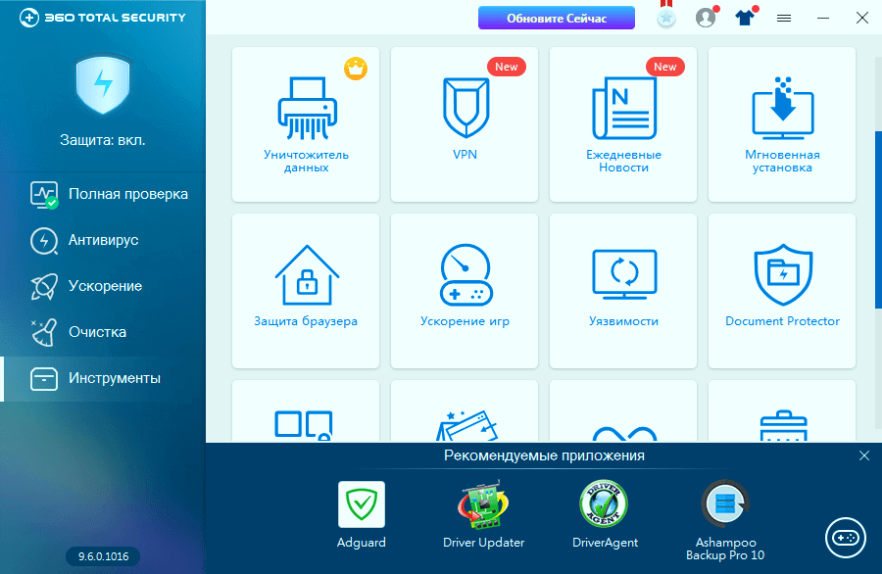Open Защита браузера tool

tap(305, 291)
